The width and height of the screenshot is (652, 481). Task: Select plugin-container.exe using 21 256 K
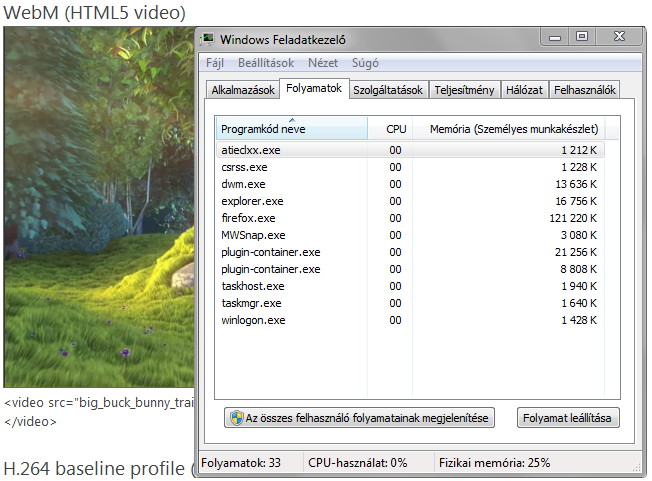pyautogui.click(x=410, y=252)
